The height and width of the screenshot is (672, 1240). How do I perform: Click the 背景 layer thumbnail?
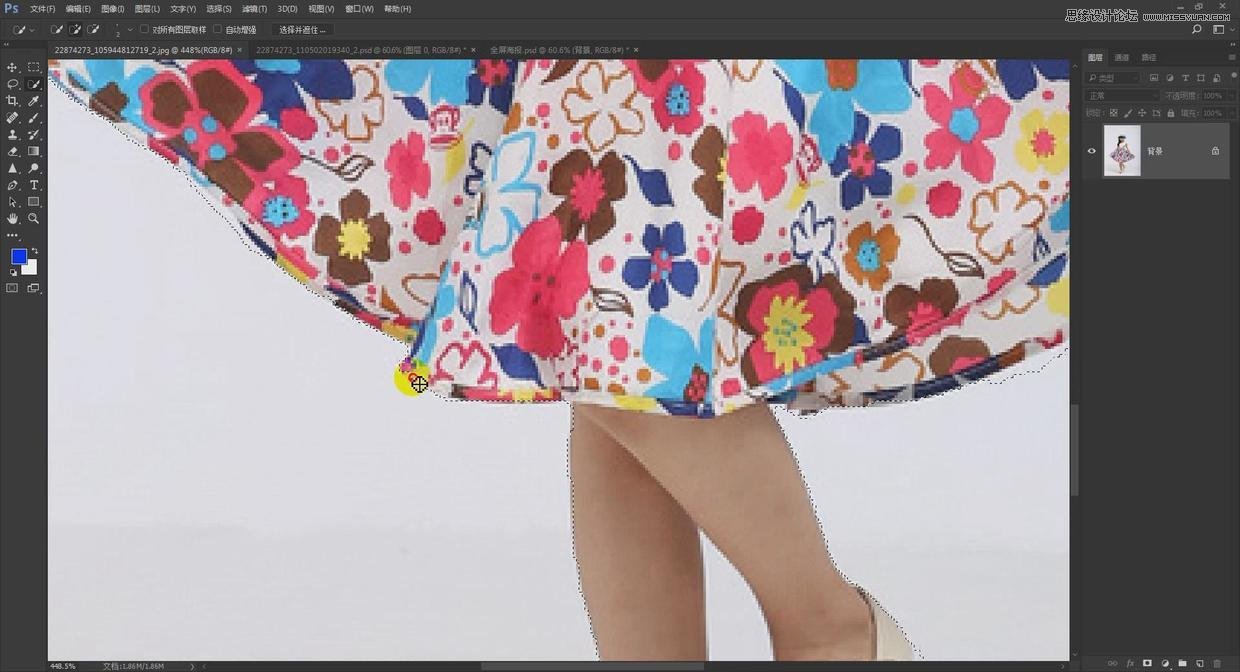click(x=1122, y=151)
